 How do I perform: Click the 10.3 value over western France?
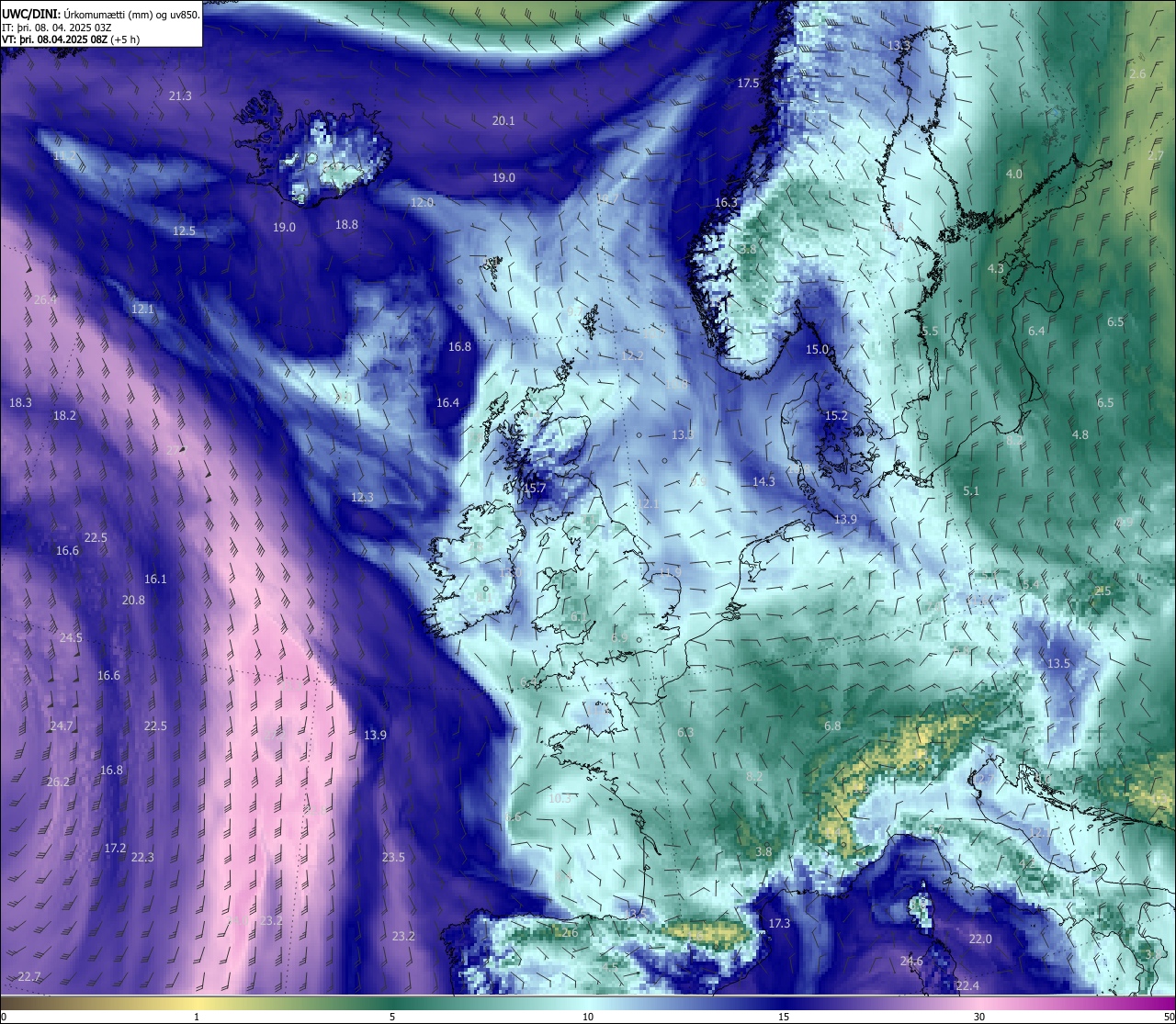(560, 798)
